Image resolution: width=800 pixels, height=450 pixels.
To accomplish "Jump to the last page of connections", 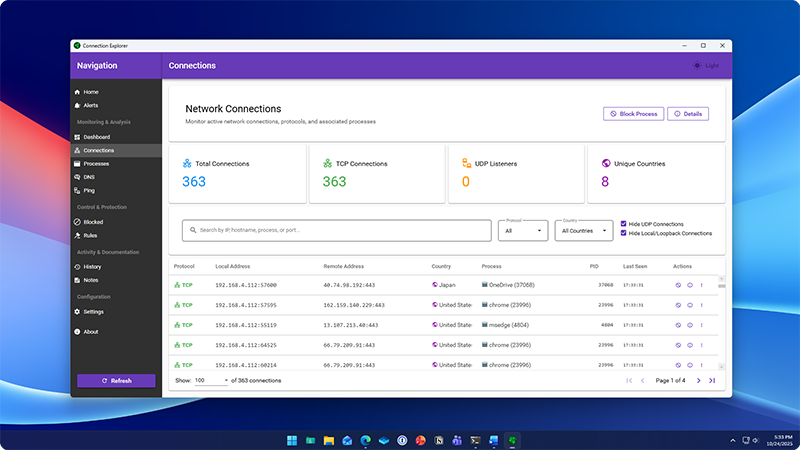I will click(712, 381).
